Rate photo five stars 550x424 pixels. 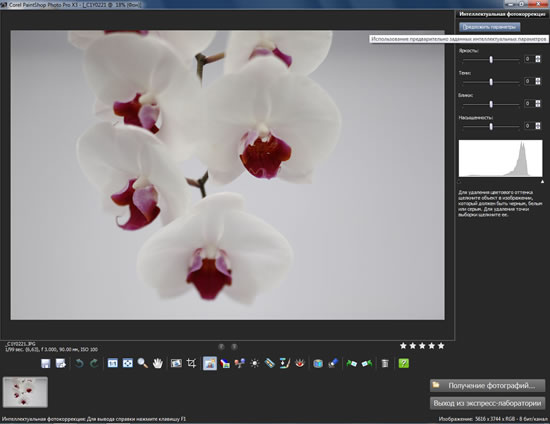441,346
